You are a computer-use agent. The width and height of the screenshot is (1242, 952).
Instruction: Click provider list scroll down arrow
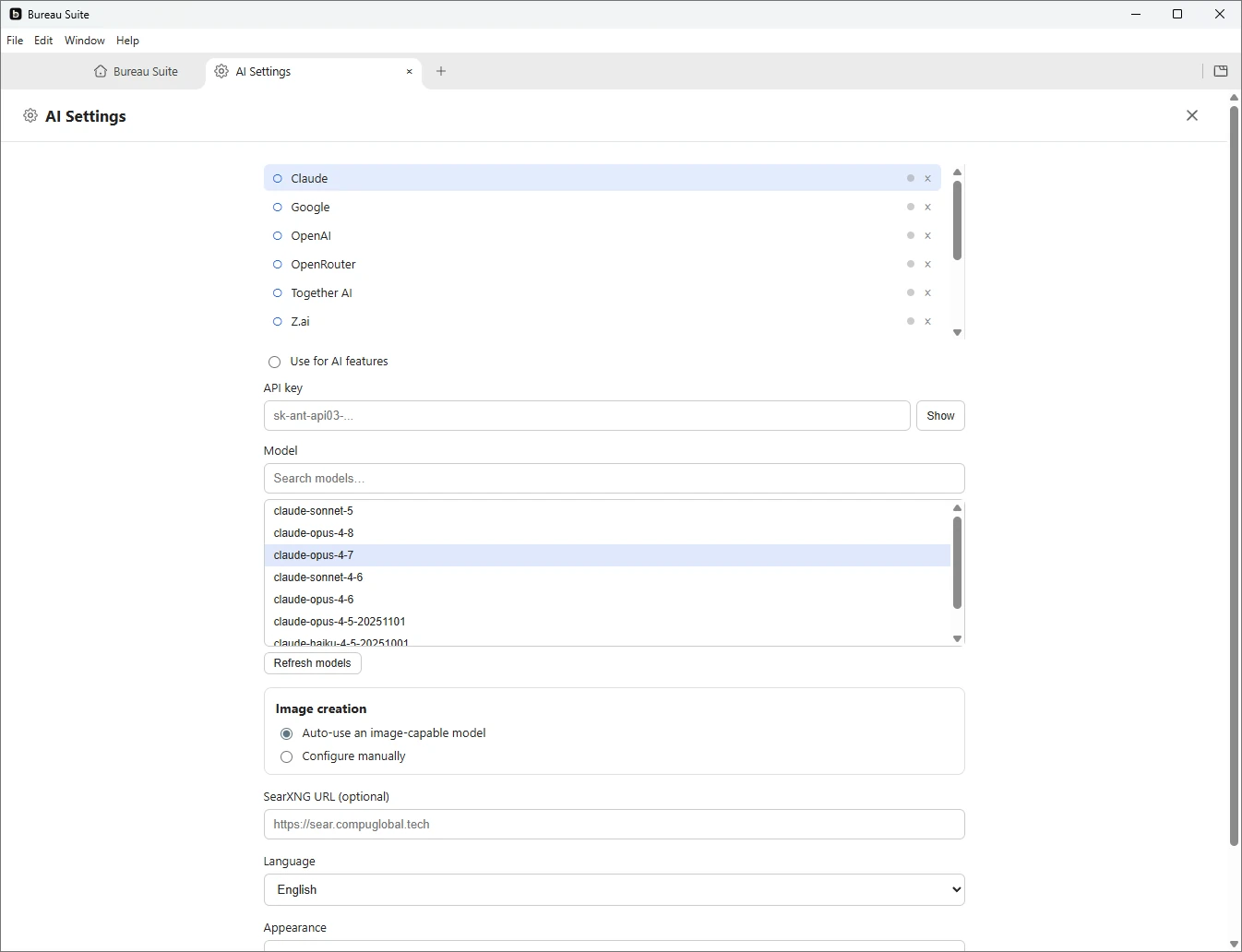pos(957,332)
